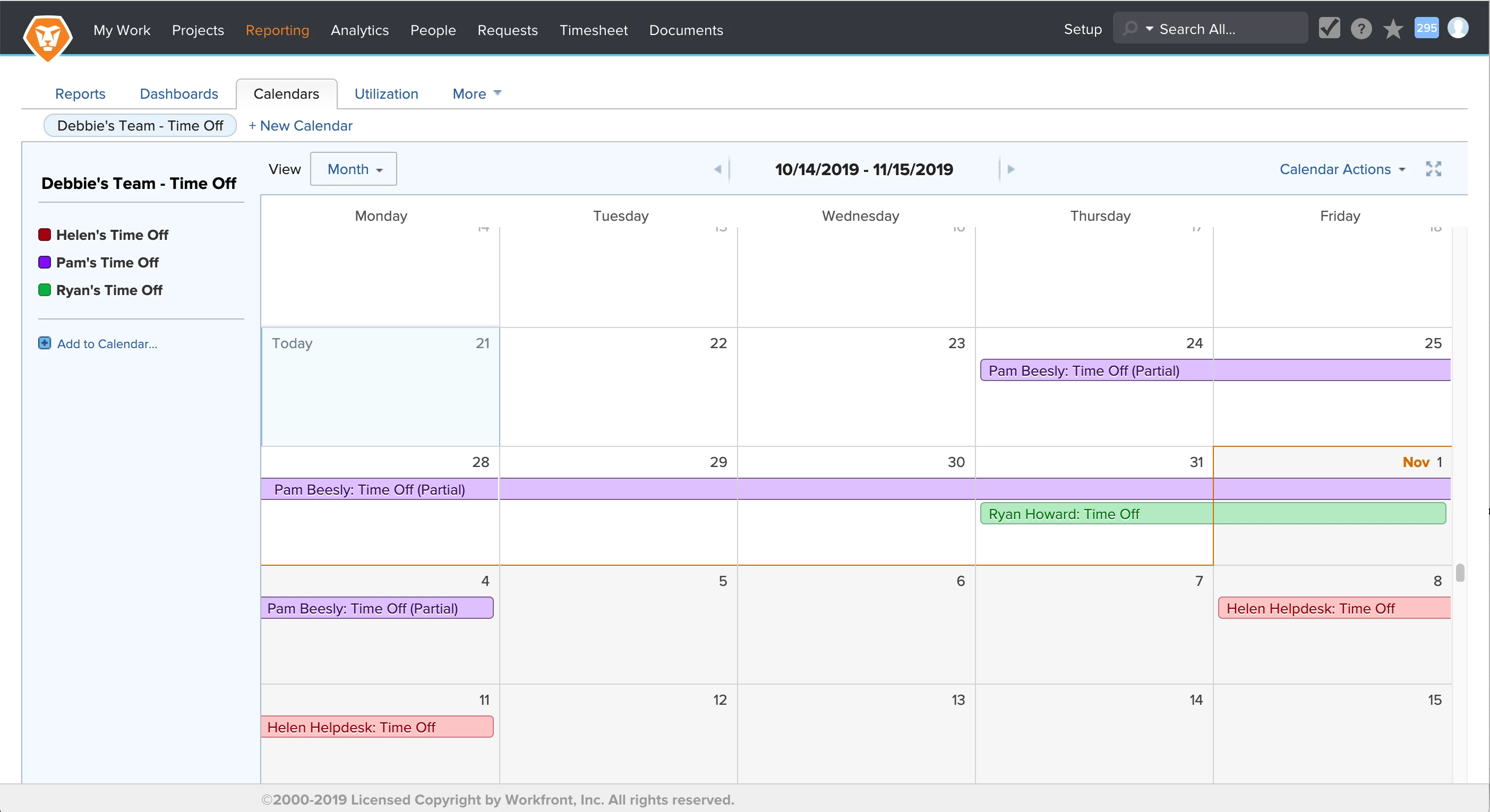The width and height of the screenshot is (1490, 812).
Task: Click the + New Calendar link
Action: coord(300,125)
